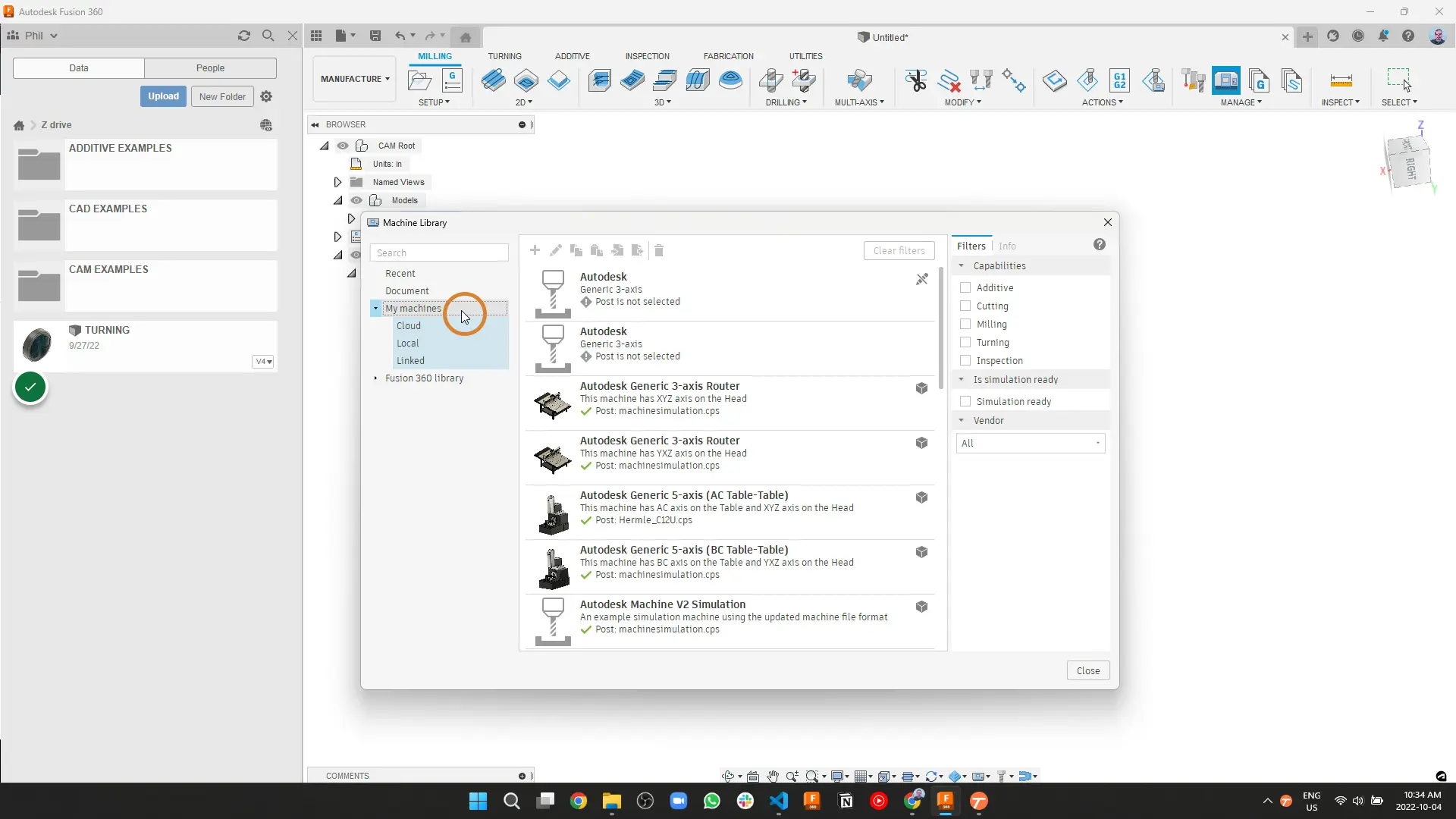The image size is (1456, 819).
Task: Enable the Inspection capability filter
Action: point(965,360)
